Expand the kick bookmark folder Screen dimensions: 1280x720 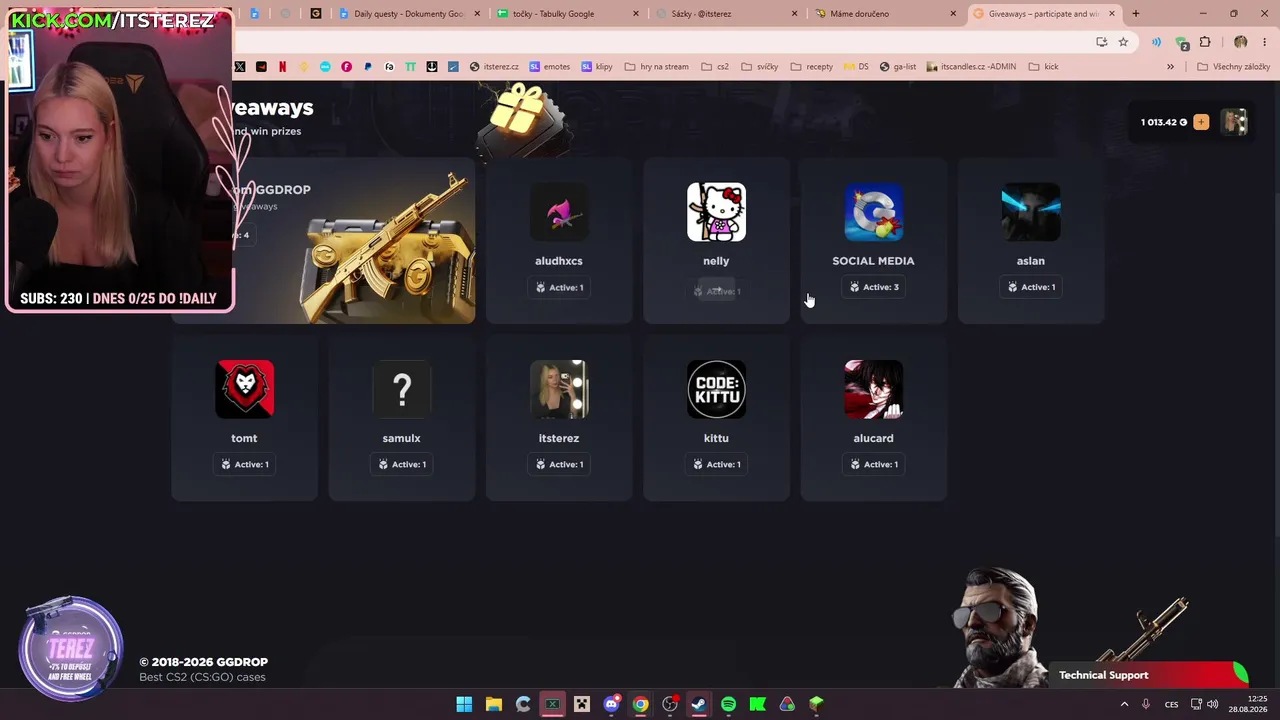coord(1042,67)
